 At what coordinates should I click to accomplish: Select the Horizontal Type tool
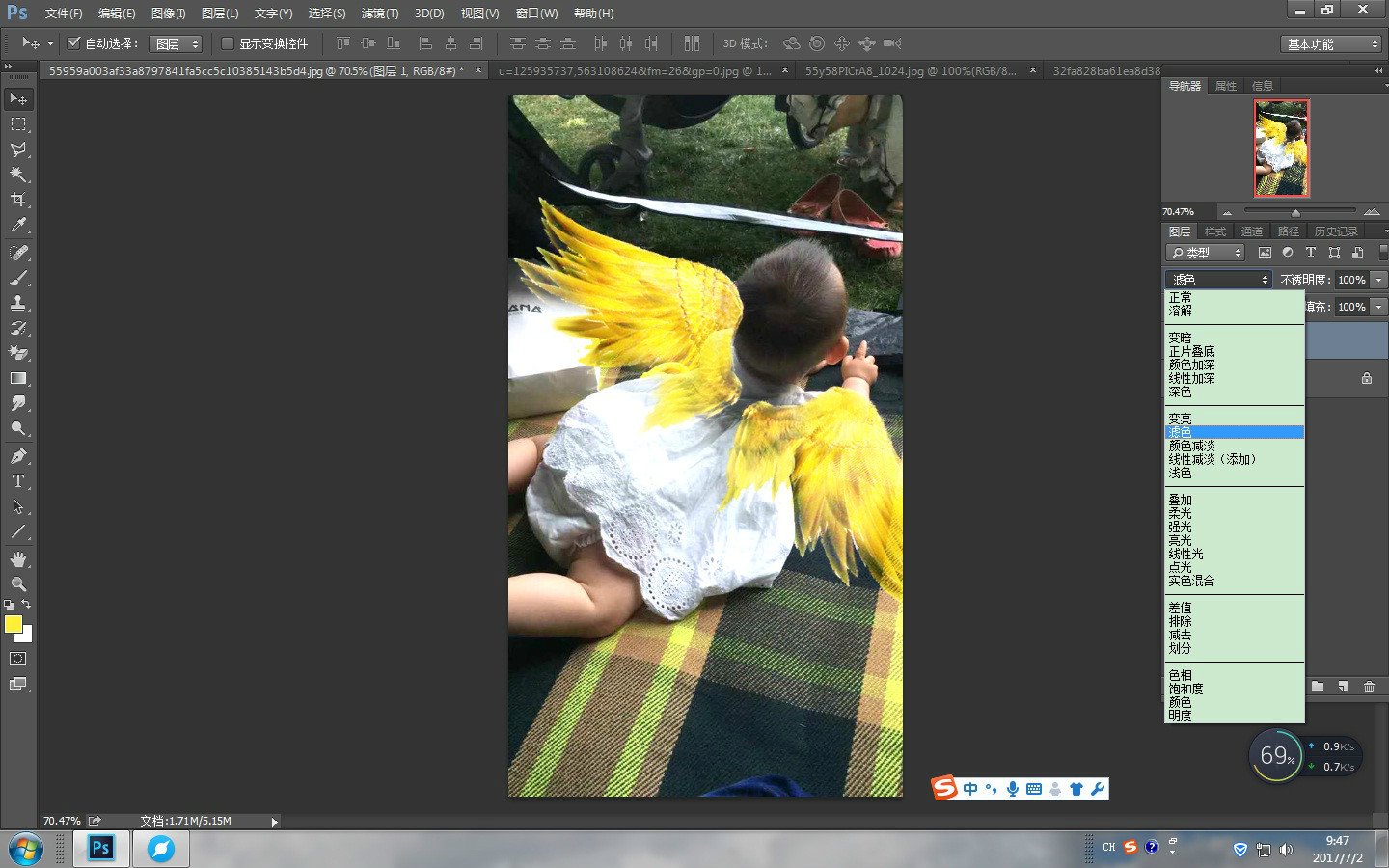tap(17, 481)
